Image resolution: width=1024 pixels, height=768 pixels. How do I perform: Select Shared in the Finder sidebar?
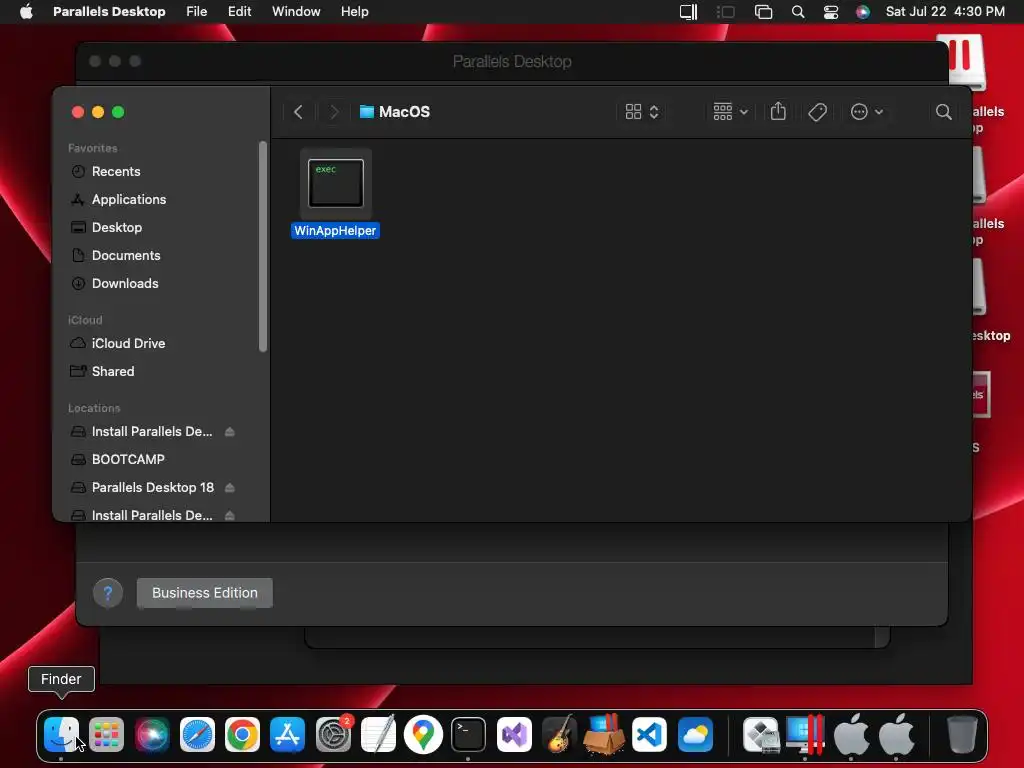113,371
